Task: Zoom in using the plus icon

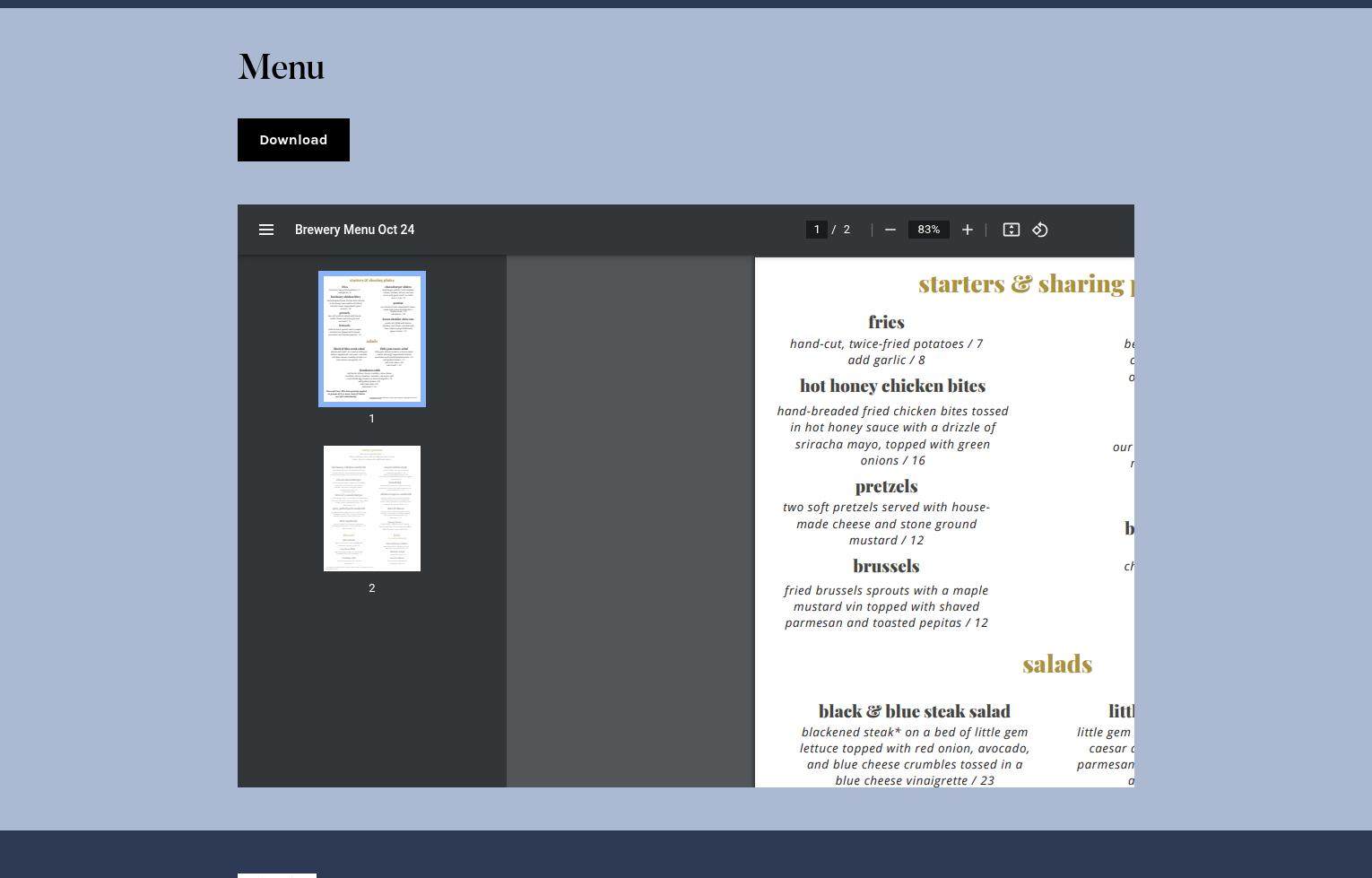Action: [x=967, y=230]
